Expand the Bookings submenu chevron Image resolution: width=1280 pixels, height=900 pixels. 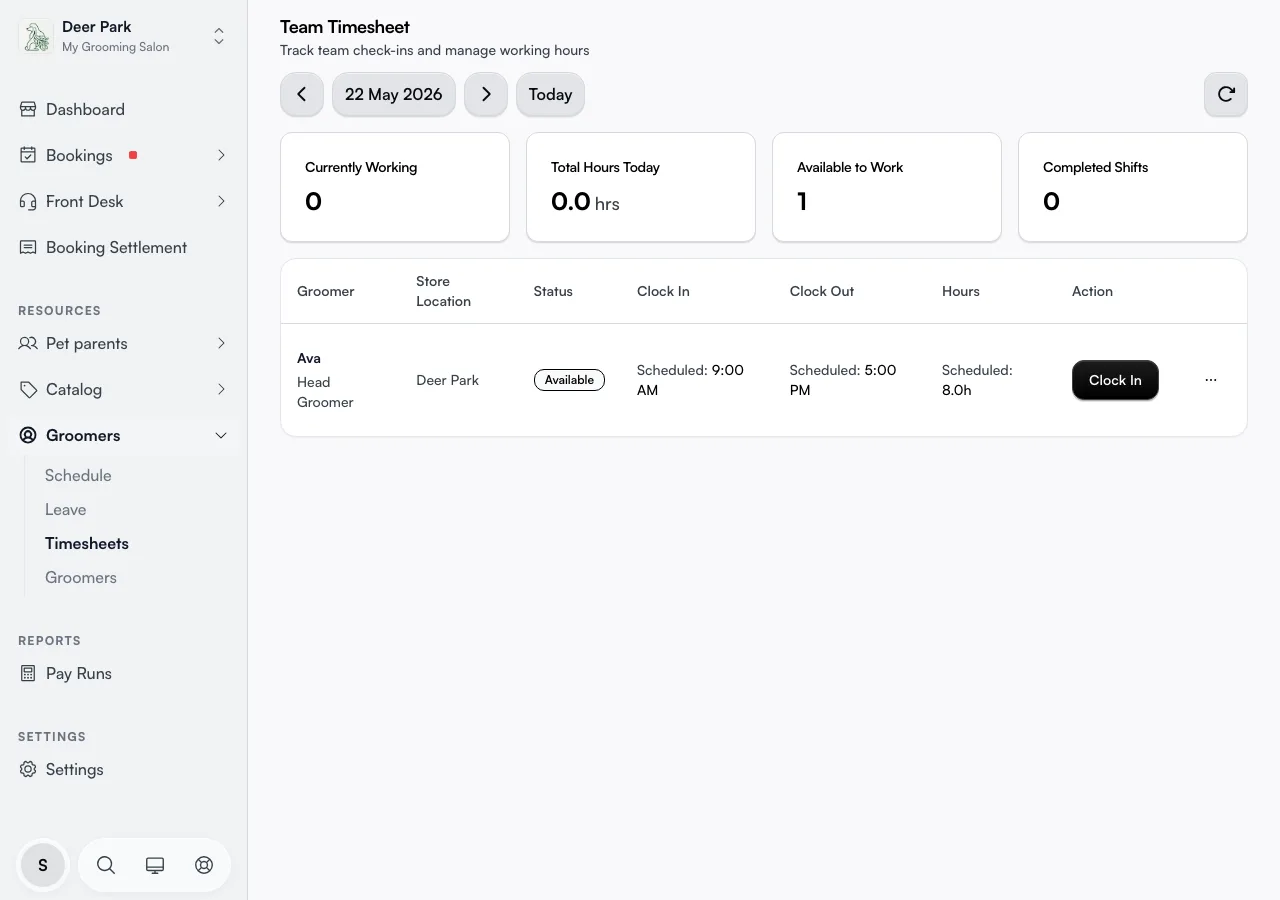pos(221,155)
